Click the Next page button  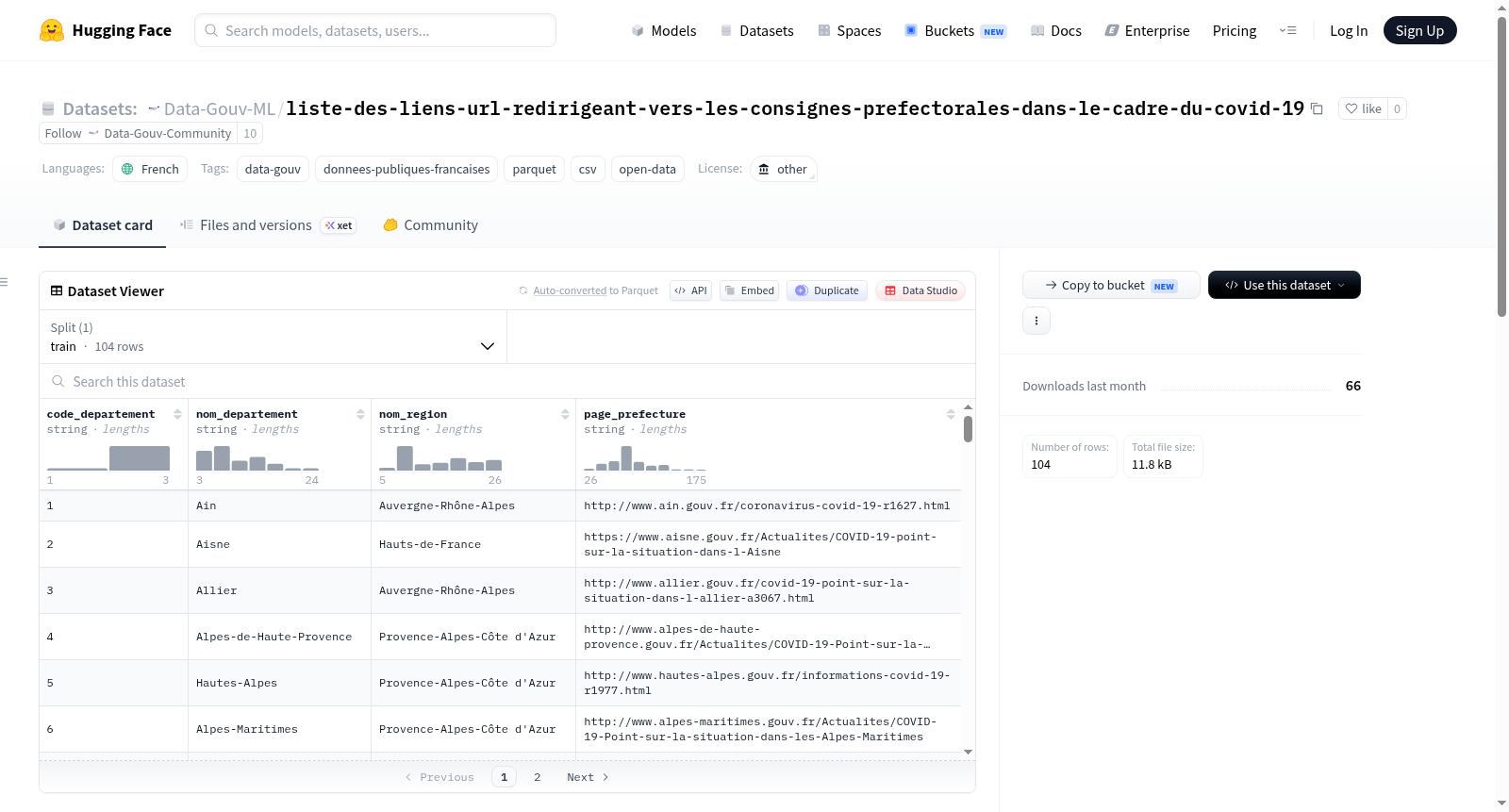coord(587,777)
